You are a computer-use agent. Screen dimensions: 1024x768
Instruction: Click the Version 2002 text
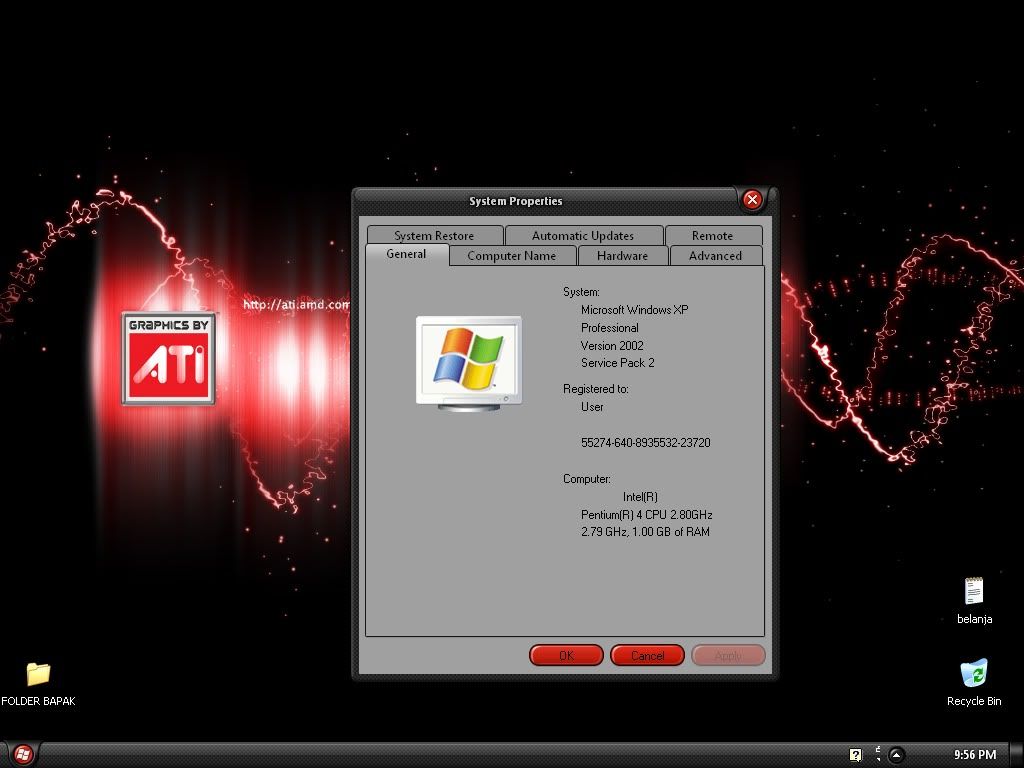pyautogui.click(x=612, y=345)
